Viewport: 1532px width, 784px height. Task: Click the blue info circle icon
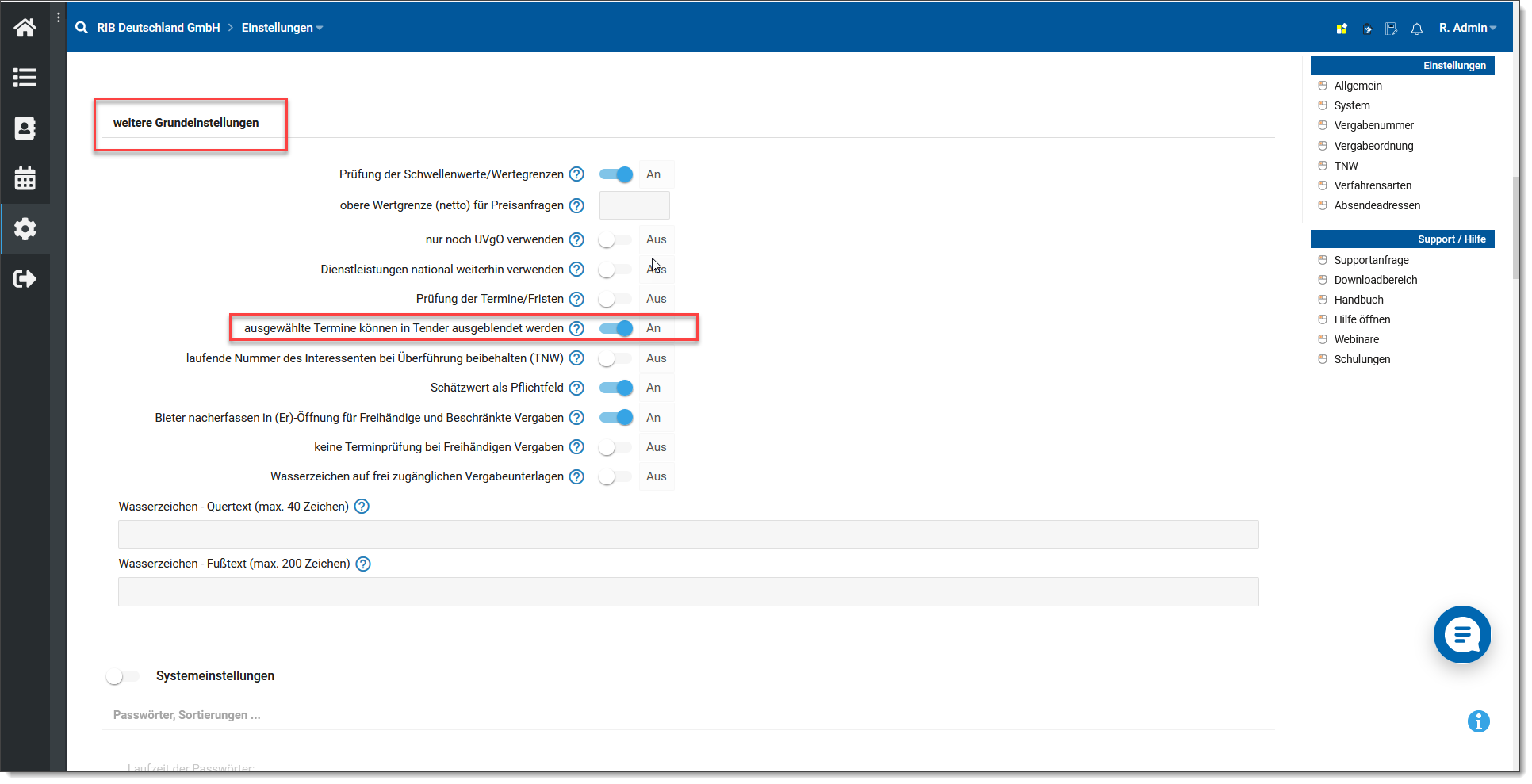(x=1478, y=721)
